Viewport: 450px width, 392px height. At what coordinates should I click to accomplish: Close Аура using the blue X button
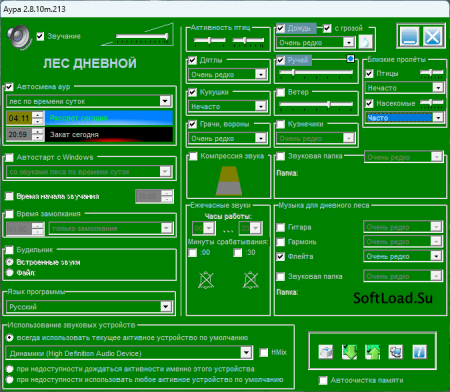[432, 36]
